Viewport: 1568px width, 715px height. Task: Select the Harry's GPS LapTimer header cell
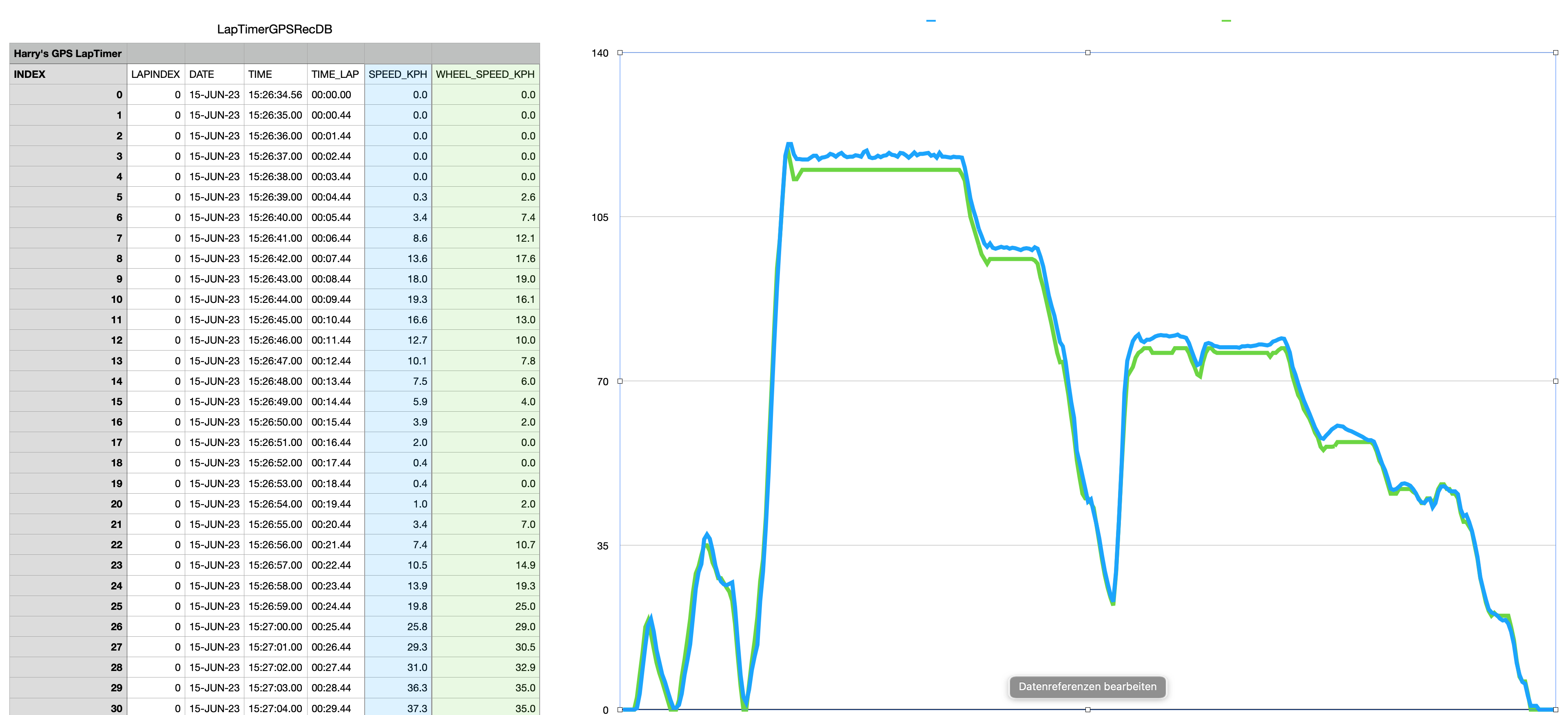pyautogui.click(x=68, y=53)
